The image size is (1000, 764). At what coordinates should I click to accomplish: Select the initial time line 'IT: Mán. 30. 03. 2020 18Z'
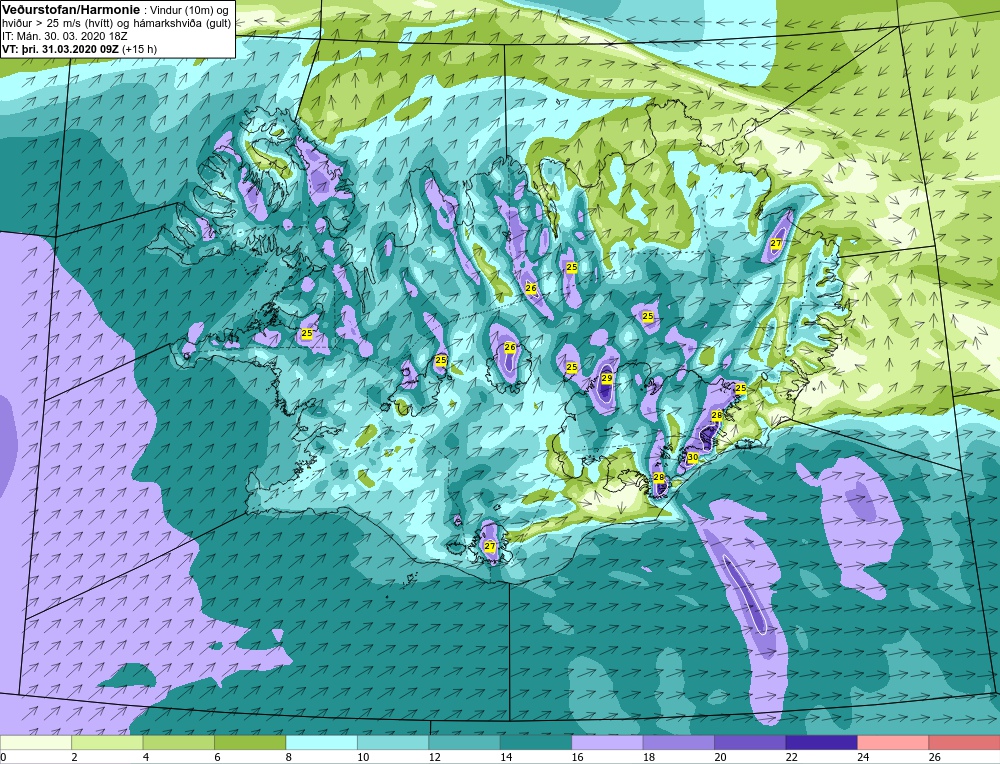[65, 36]
